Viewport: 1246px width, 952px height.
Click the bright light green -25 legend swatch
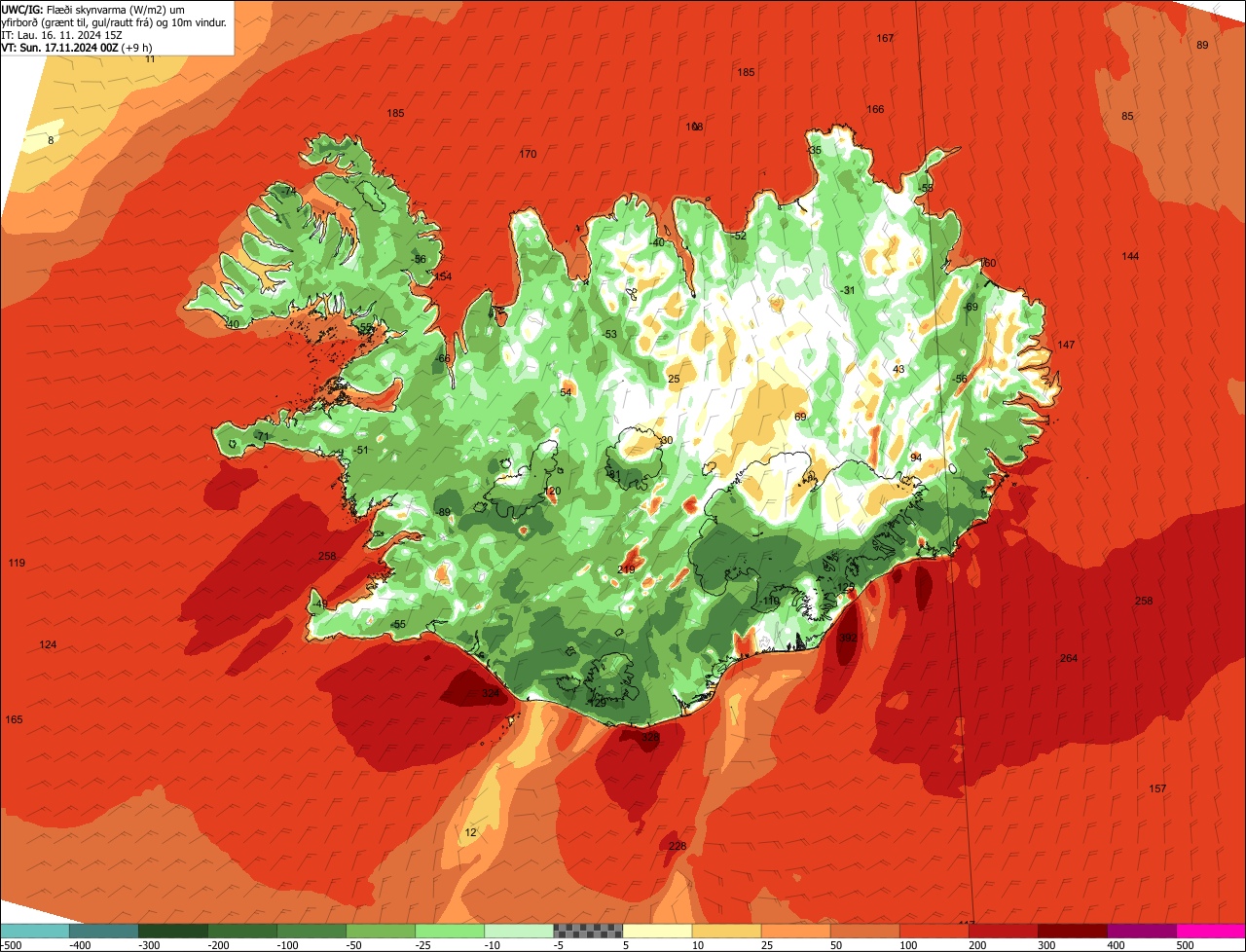coord(450,931)
